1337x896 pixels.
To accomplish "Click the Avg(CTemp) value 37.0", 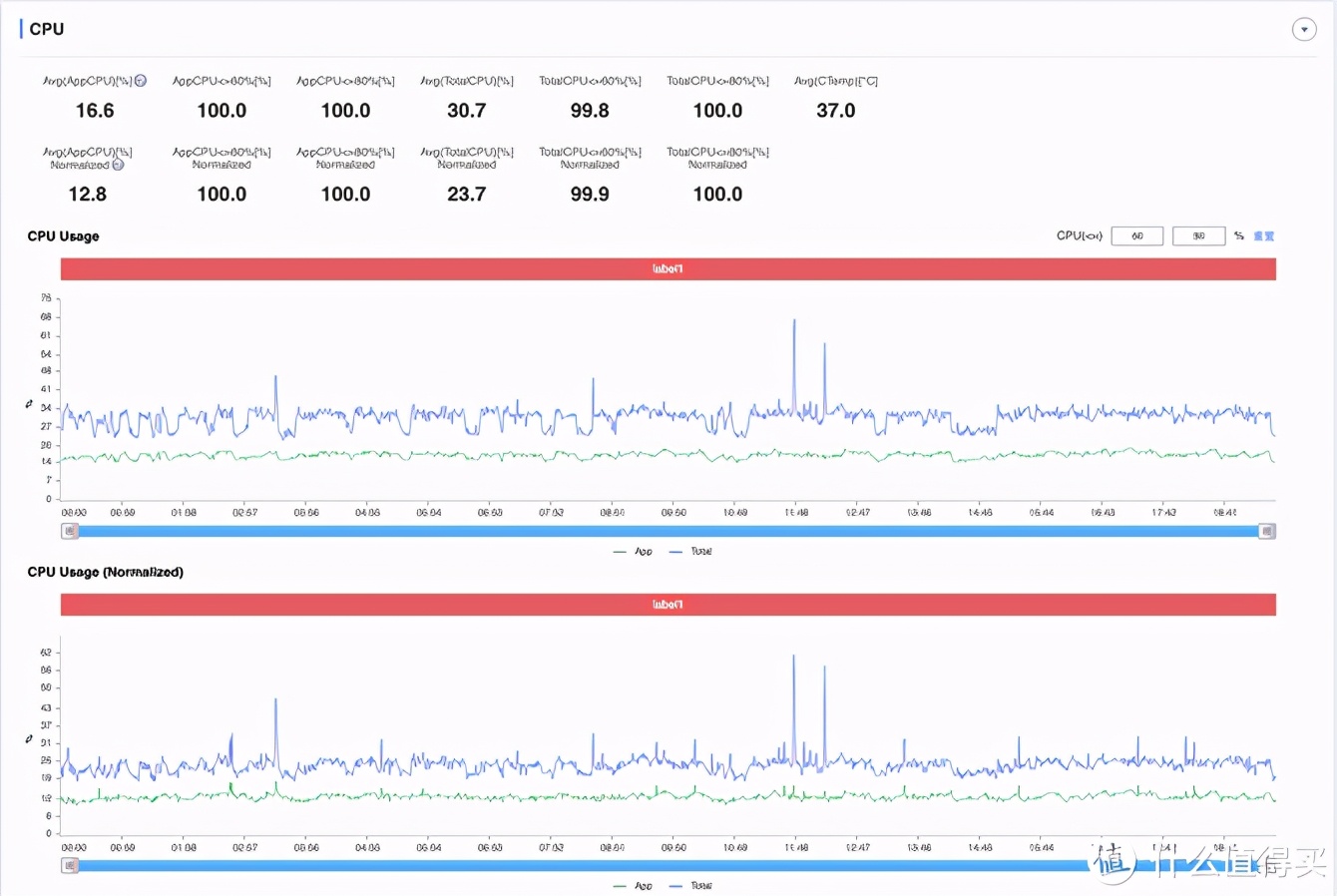I will pos(835,111).
